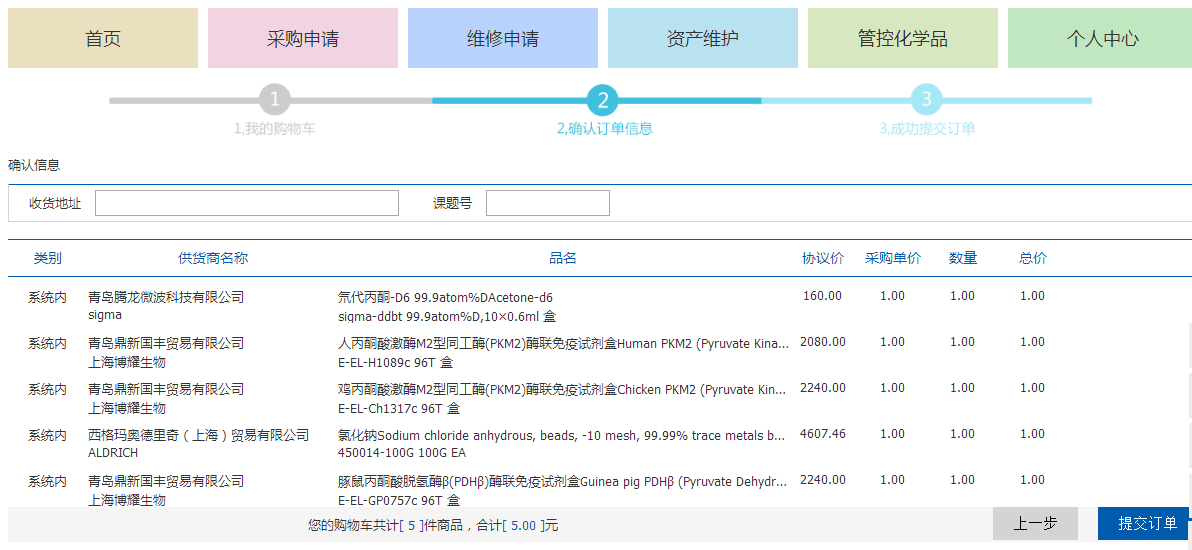This screenshot has height=550, width=1192.
Task: Click 品名 column header
Action: (x=563, y=259)
